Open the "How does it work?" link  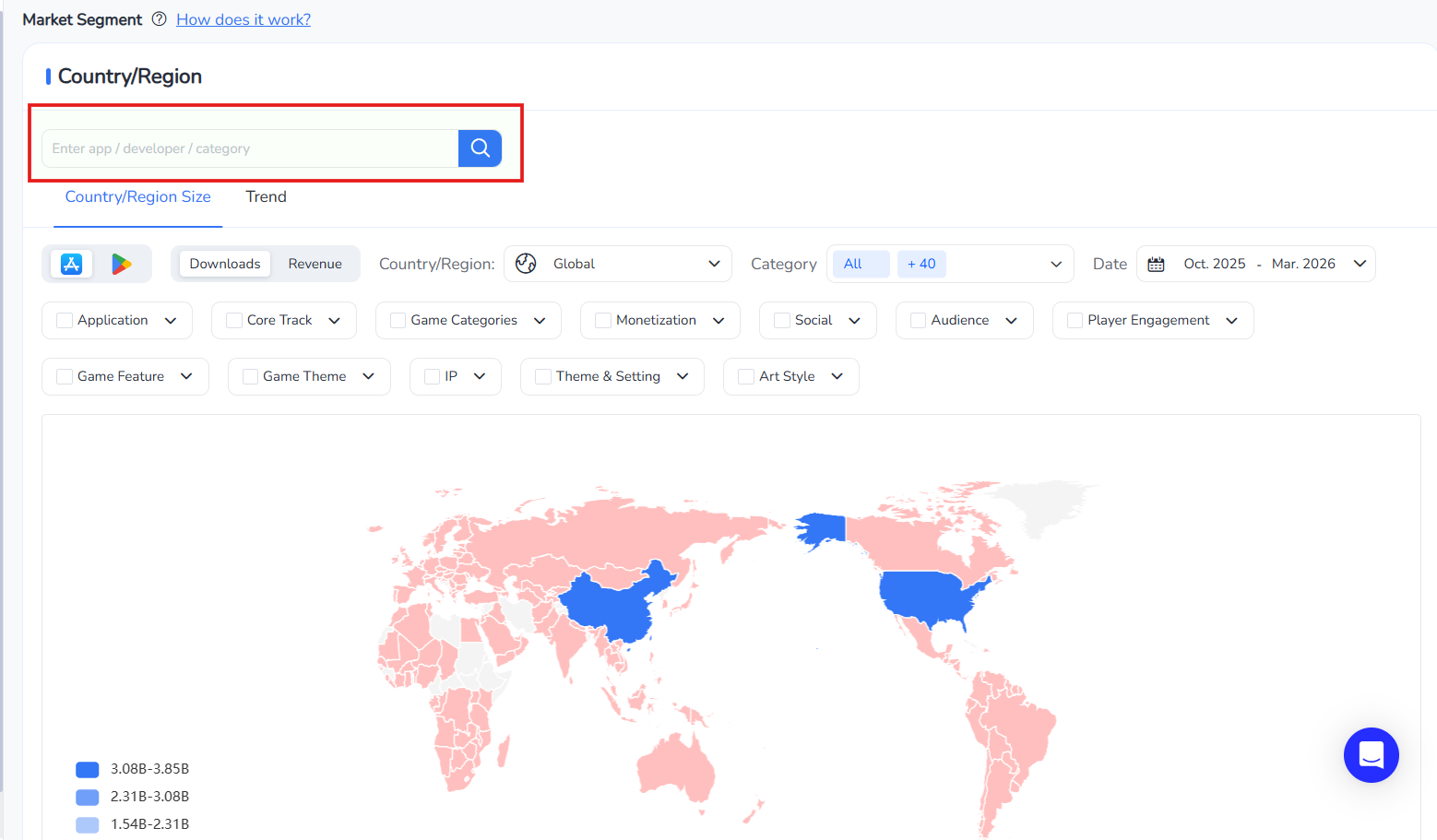pyautogui.click(x=243, y=18)
